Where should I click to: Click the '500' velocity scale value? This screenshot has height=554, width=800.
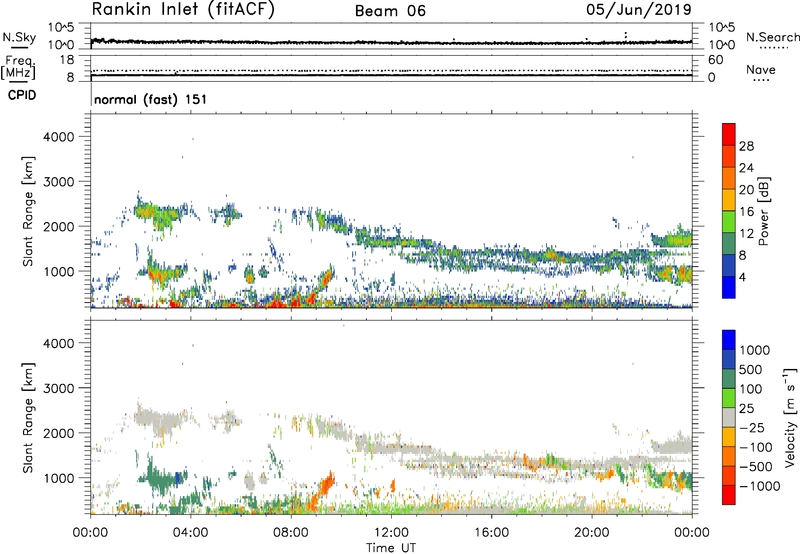tap(751, 369)
